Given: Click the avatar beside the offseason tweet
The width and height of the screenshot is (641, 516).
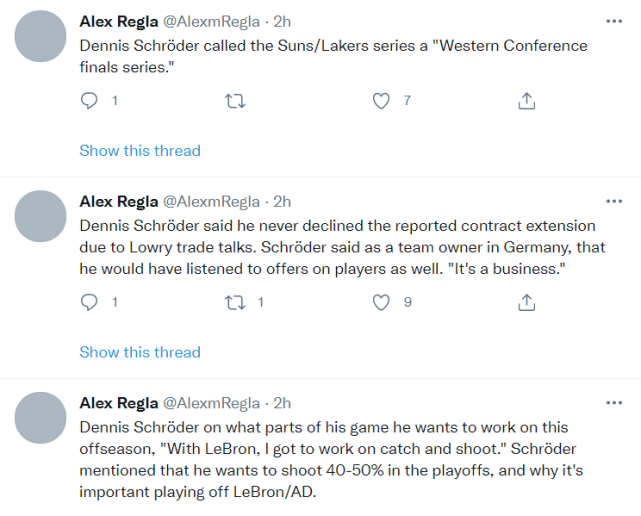Looking at the screenshot, I should (x=42, y=418).
